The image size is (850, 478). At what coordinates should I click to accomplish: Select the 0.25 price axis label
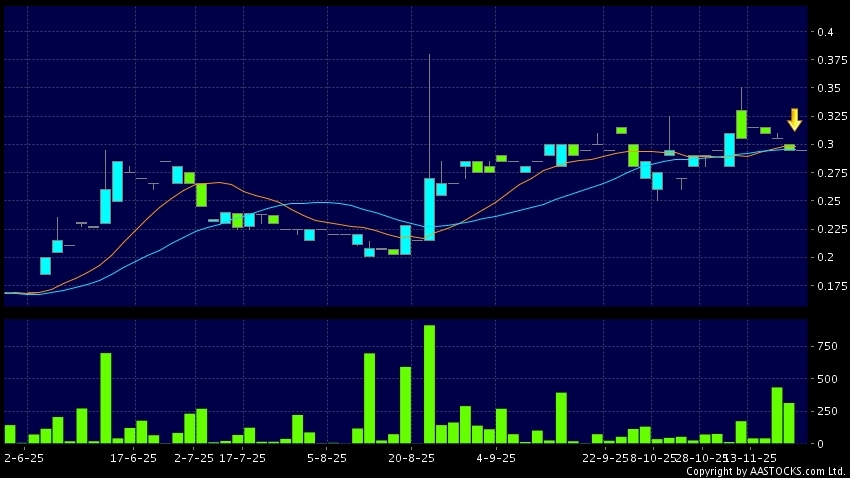(x=828, y=201)
